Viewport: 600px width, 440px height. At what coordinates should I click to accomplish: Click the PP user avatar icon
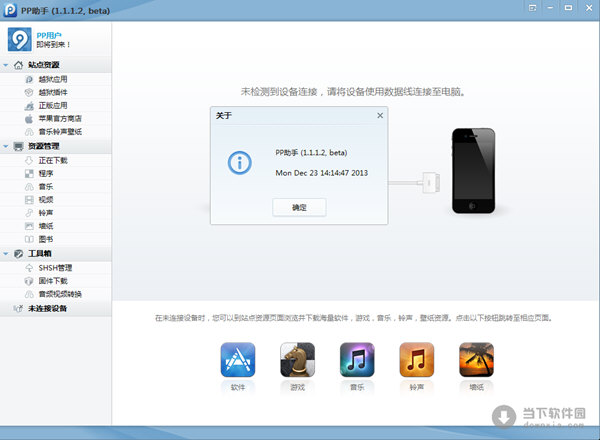pyautogui.click(x=20, y=39)
